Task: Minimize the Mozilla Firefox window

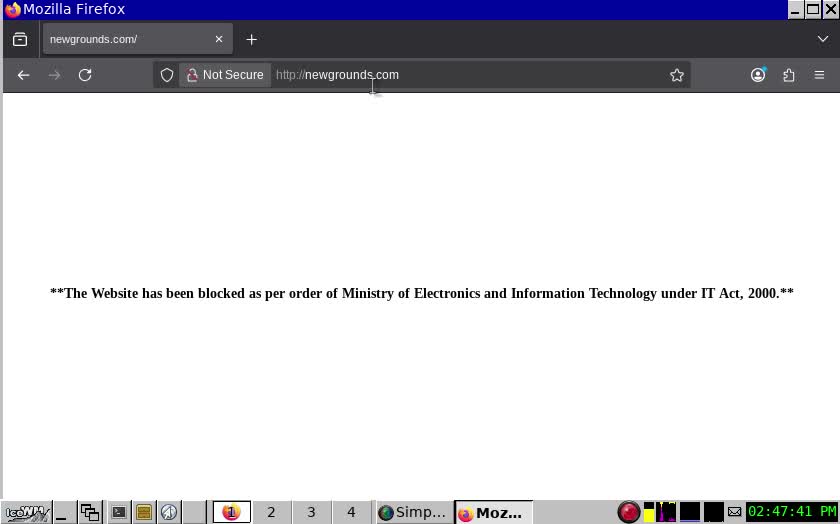Action: click(796, 10)
